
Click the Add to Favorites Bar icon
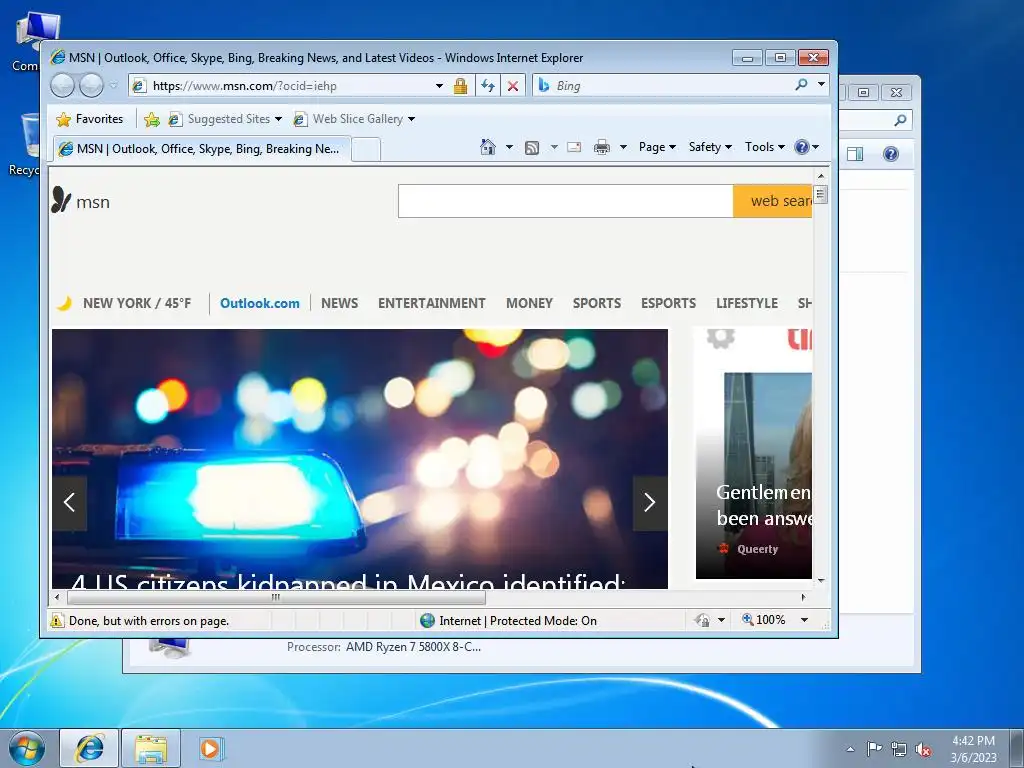(x=152, y=119)
